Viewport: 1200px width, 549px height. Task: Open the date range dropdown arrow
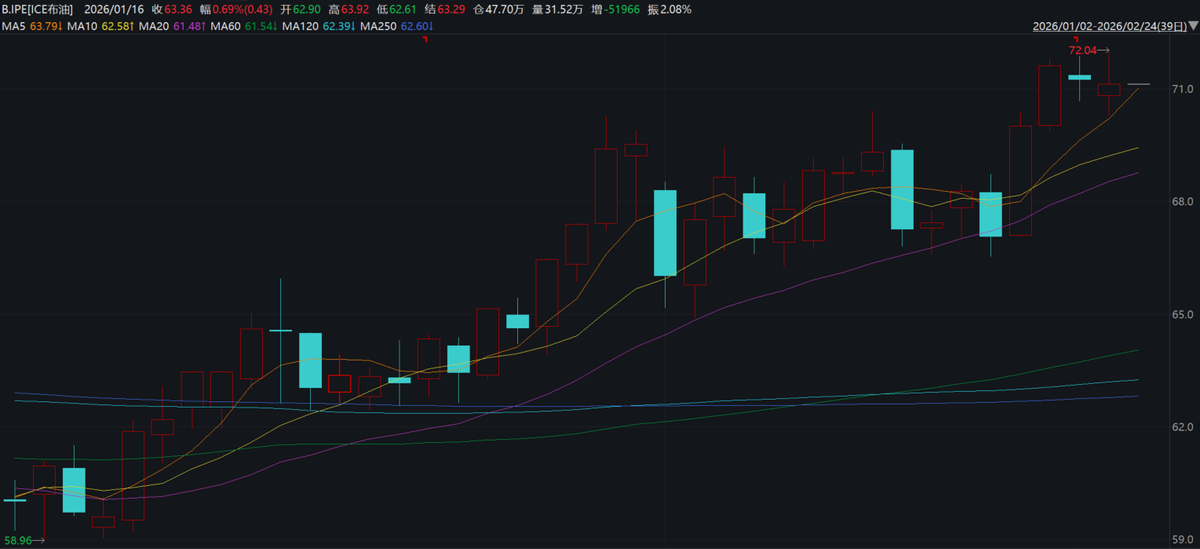pos(1191,28)
